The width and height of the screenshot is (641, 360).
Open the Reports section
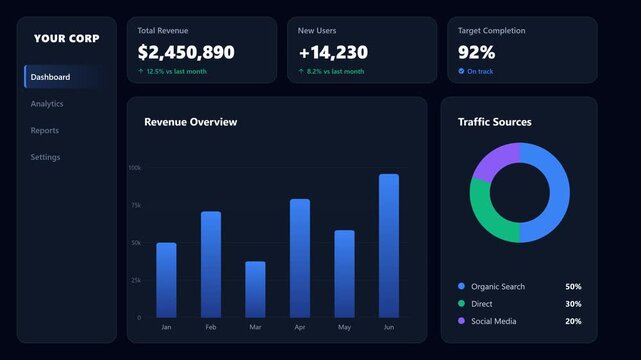[45, 130]
